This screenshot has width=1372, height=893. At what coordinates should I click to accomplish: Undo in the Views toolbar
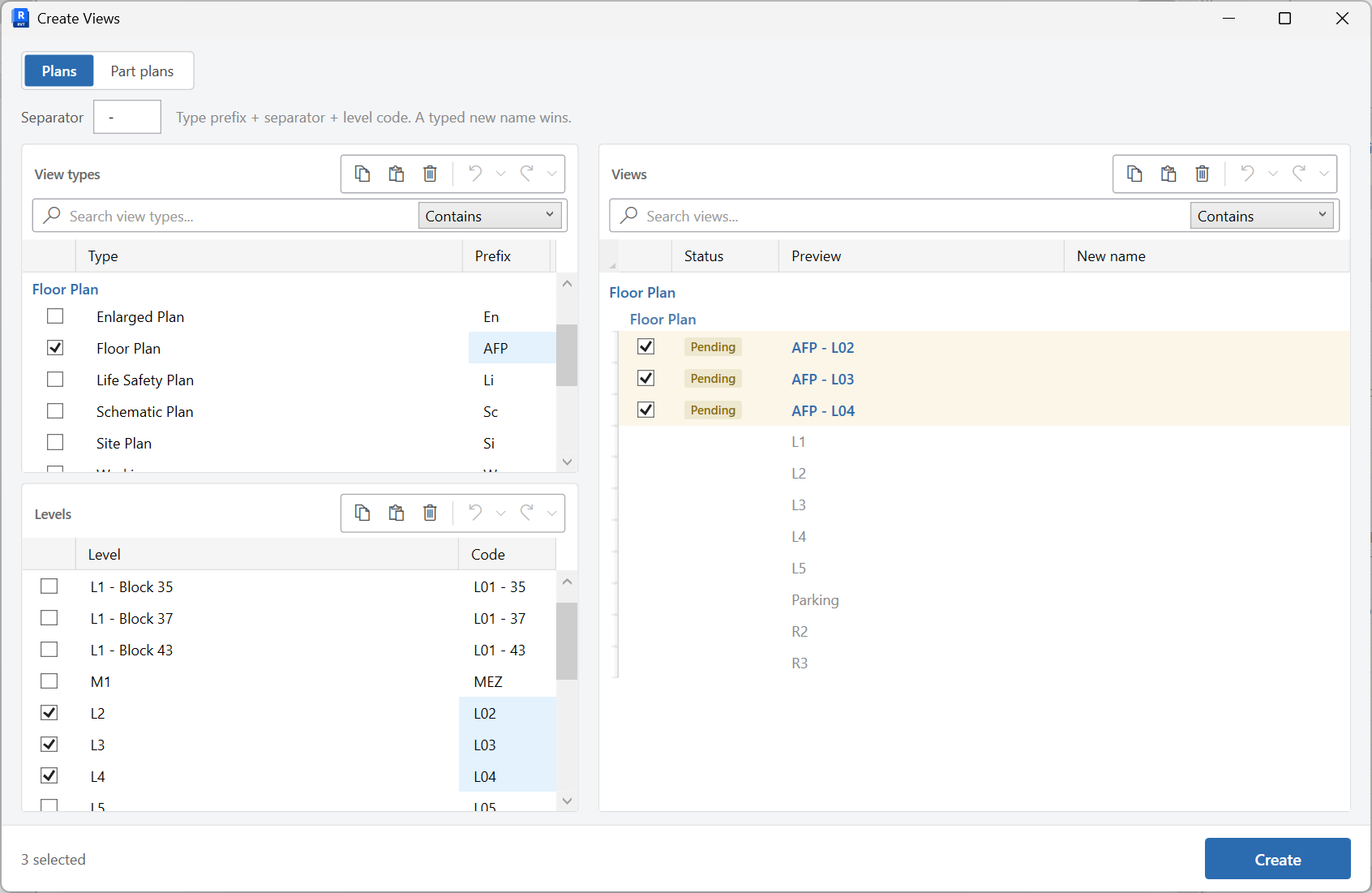click(x=1248, y=174)
